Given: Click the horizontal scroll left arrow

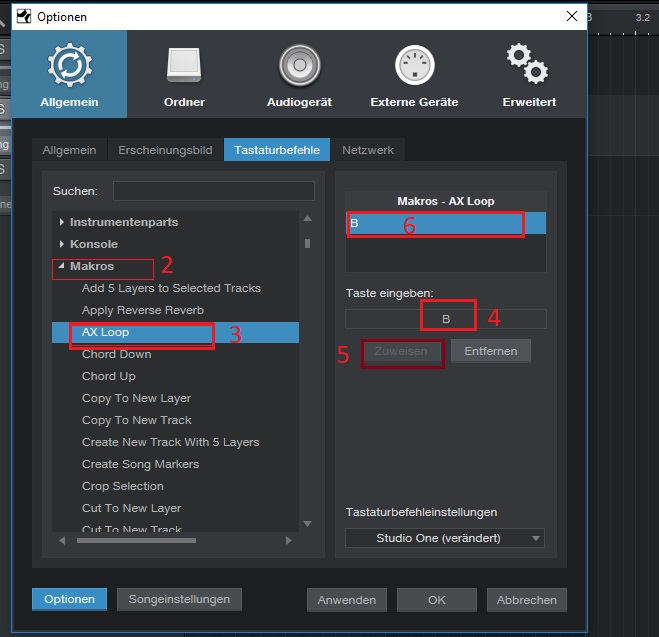Looking at the screenshot, I should click(x=62, y=541).
